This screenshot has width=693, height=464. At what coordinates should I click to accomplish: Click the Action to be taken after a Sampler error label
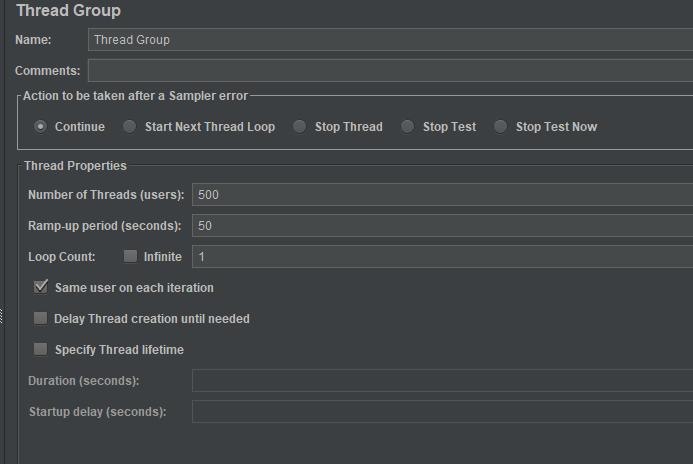pos(135,96)
